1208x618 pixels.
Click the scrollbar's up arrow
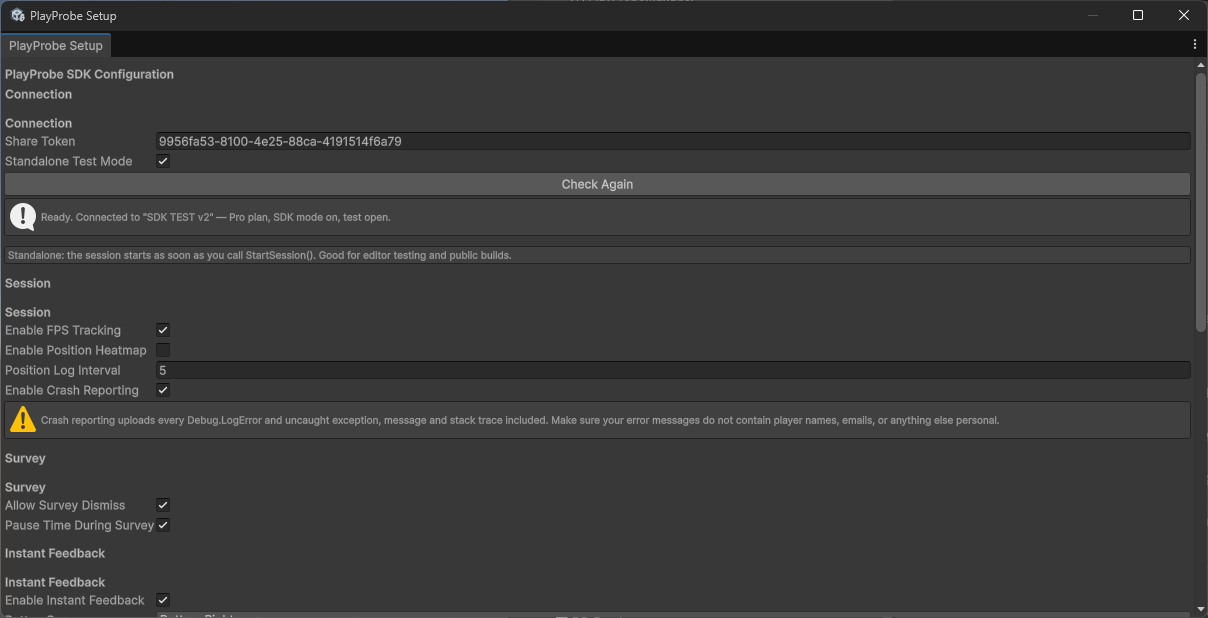pos(1201,64)
